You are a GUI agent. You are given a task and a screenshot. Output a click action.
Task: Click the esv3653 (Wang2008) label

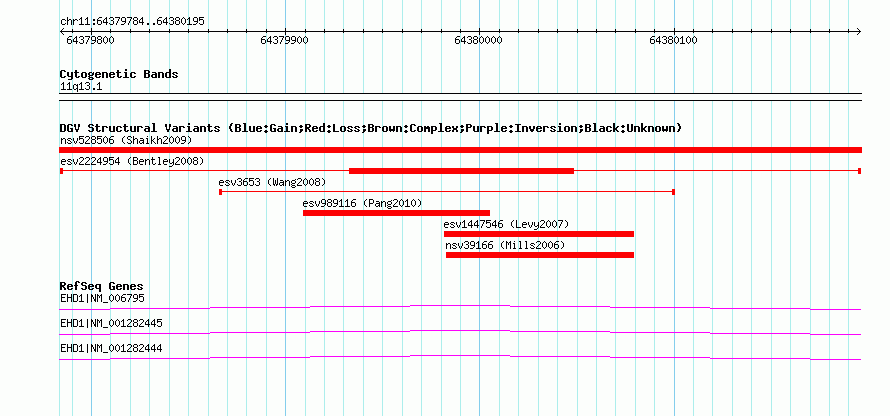(272, 182)
